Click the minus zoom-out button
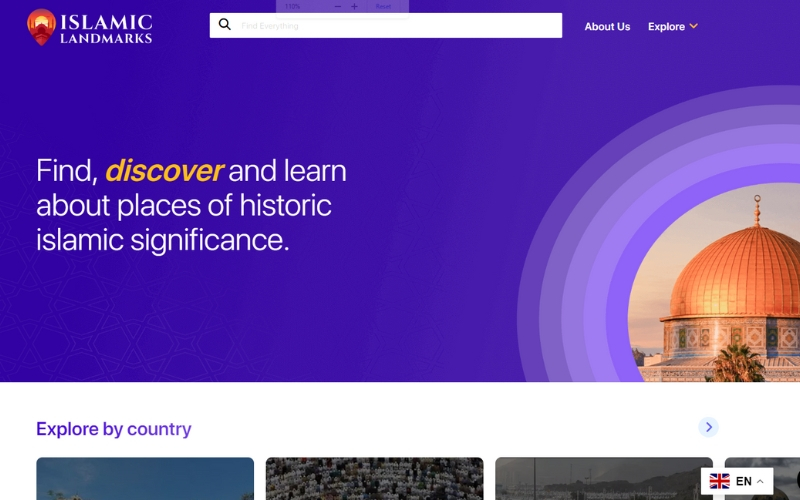 [337, 7]
